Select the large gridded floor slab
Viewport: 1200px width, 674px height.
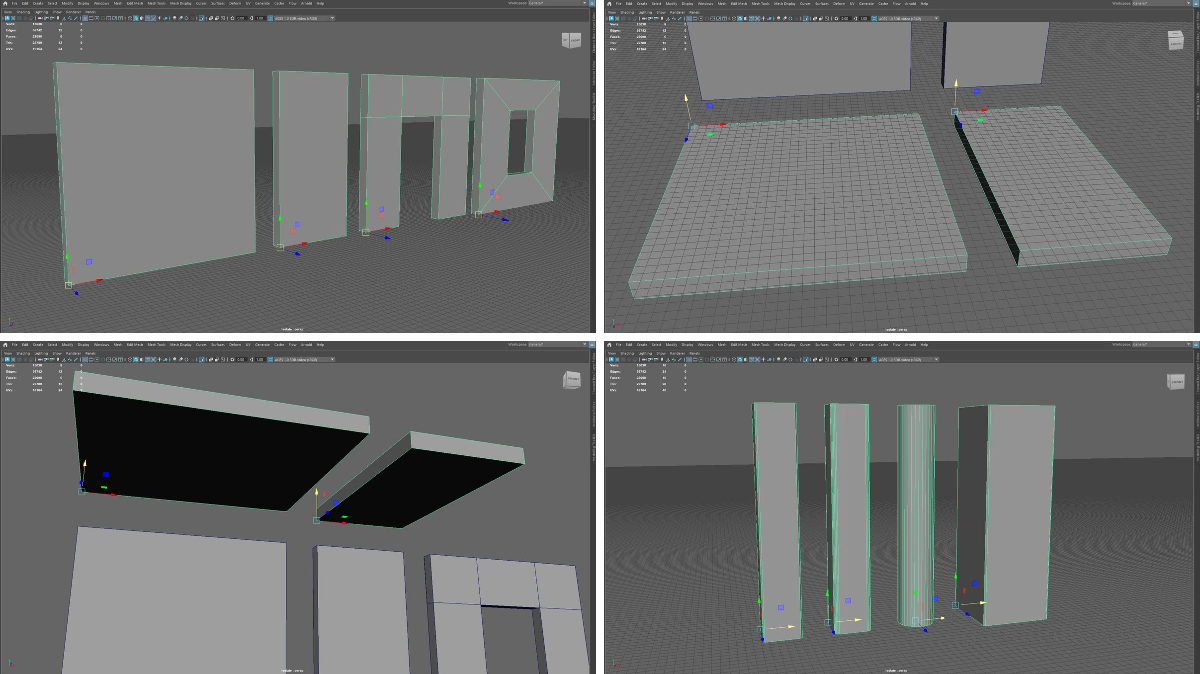800,205
